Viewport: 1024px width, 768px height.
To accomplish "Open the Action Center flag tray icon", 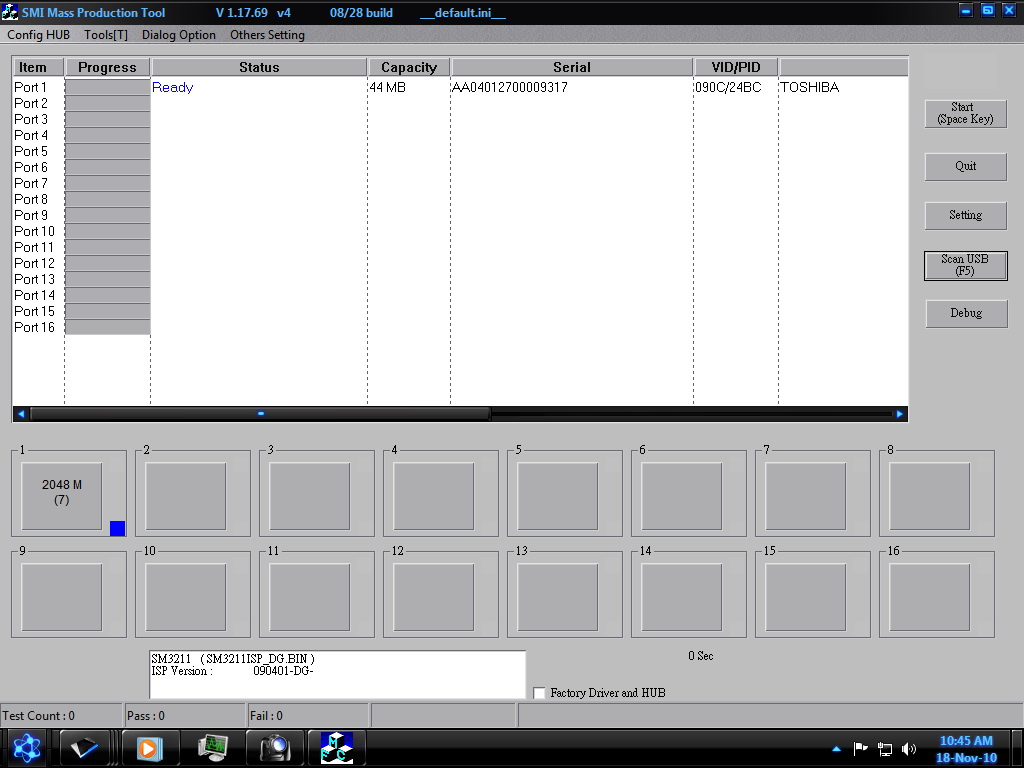I will (861, 749).
